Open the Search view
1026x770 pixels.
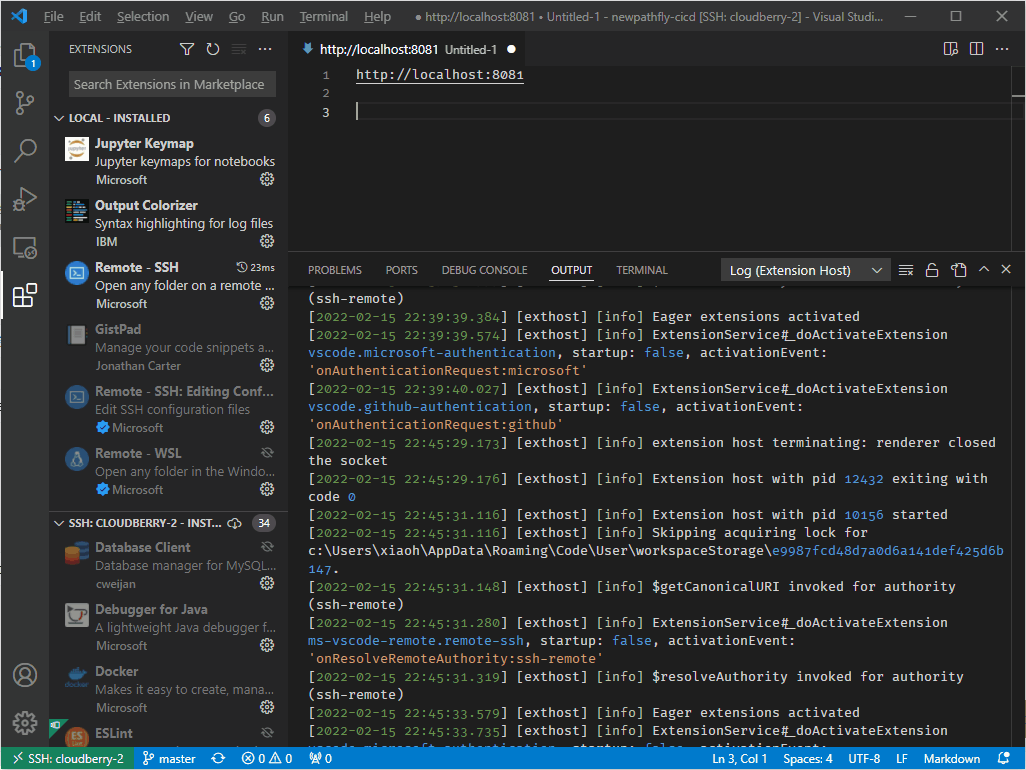(x=25, y=150)
